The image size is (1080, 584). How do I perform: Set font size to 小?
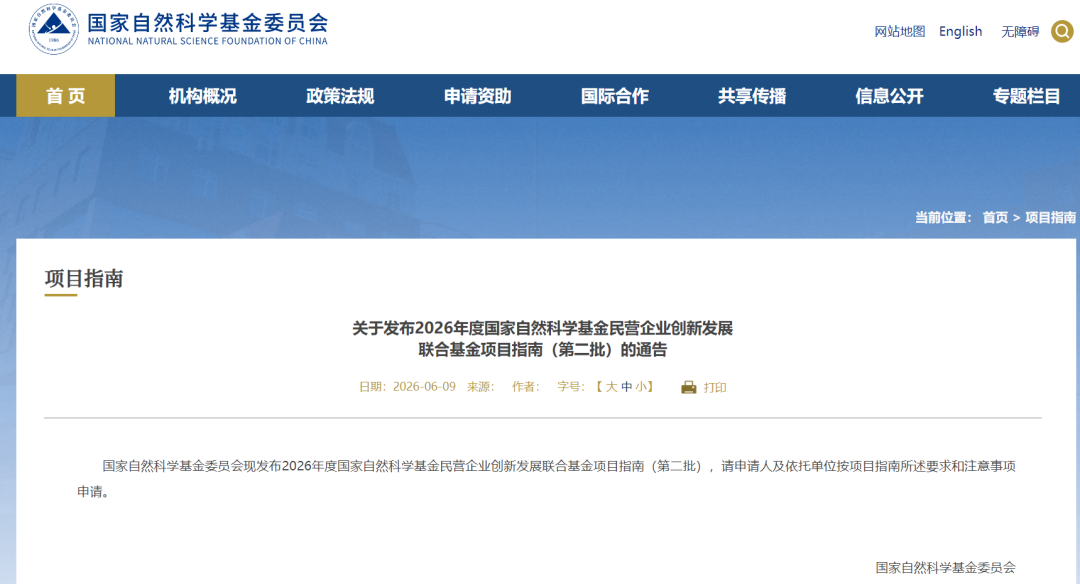641,387
